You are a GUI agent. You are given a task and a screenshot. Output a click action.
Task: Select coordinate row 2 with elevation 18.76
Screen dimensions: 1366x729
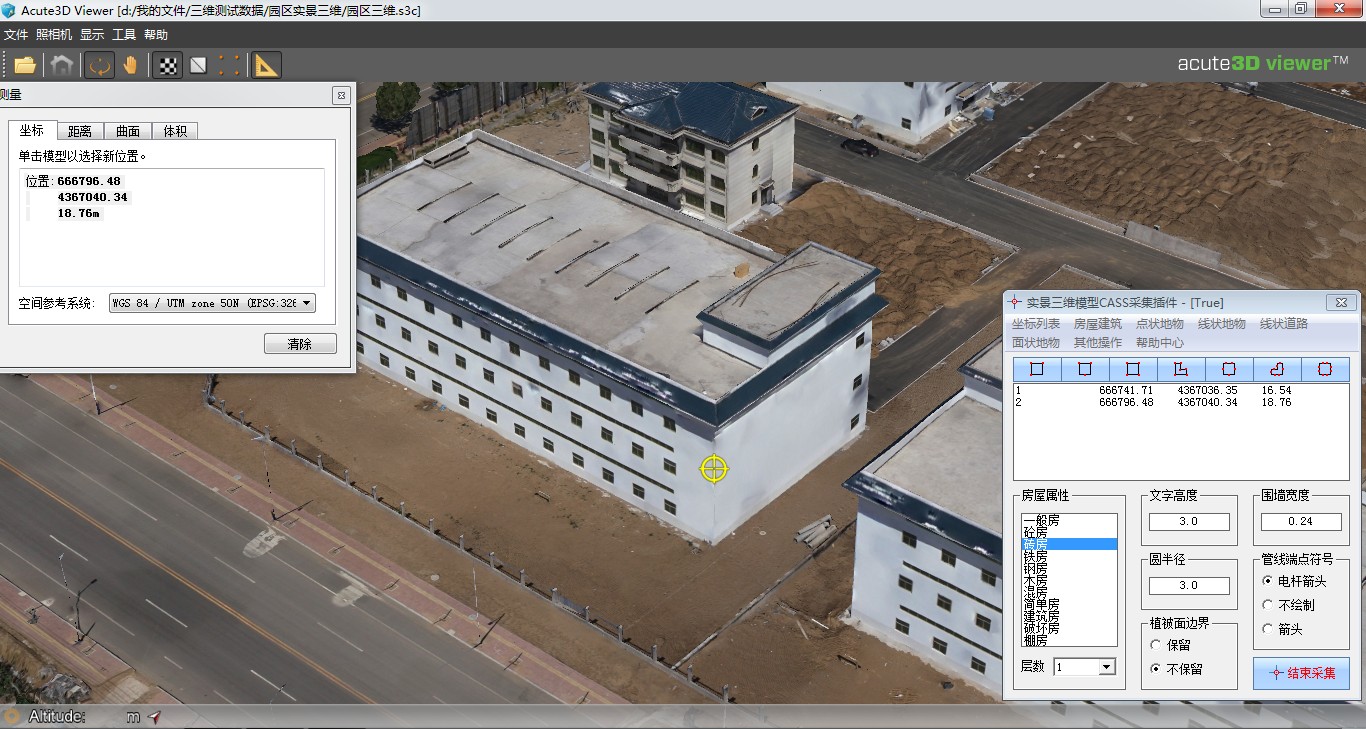click(1181, 402)
